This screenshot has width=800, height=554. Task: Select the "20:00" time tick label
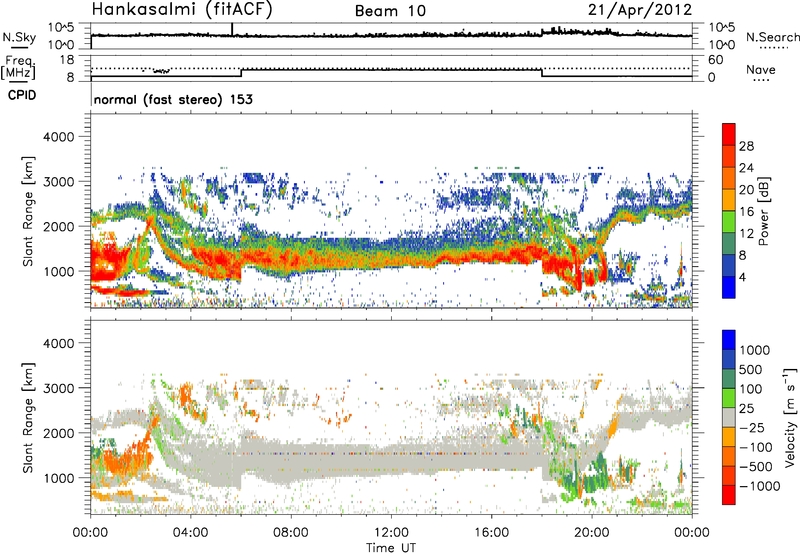591,533
